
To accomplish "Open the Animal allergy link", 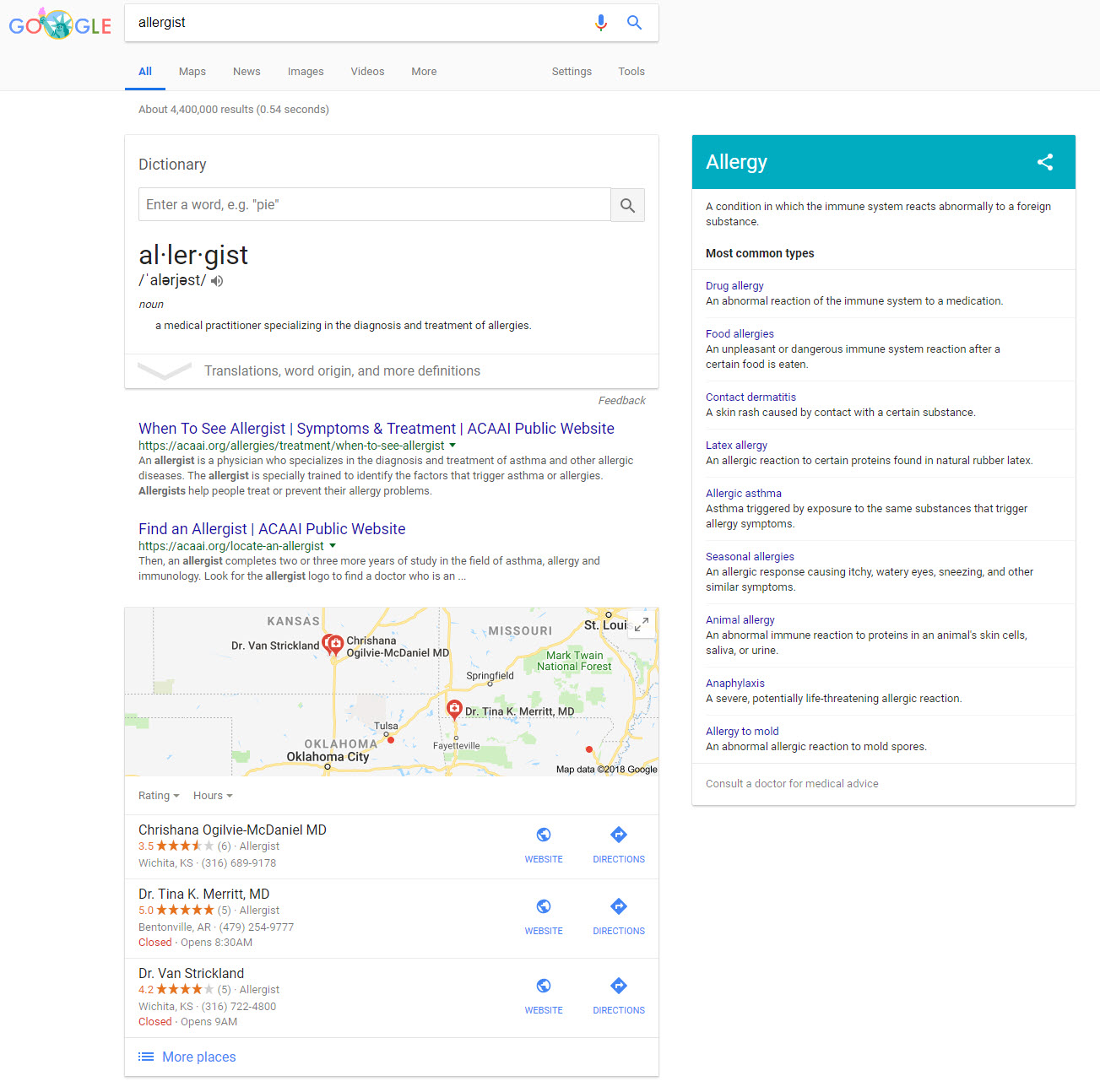I will tap(740, 620).
